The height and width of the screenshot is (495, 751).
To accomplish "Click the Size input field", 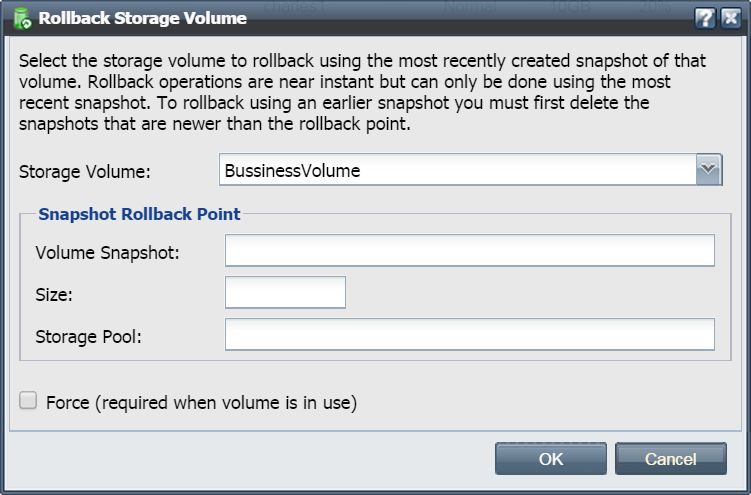I will point(285,292).
